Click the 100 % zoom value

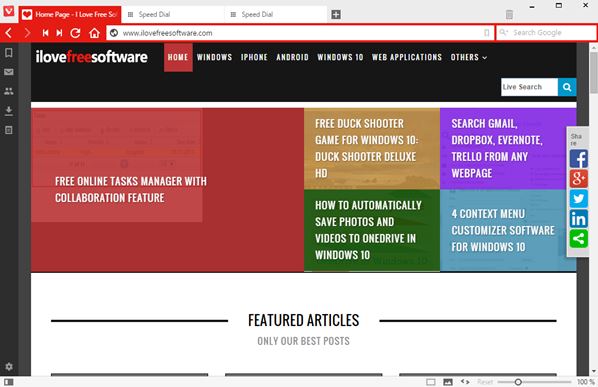[585, 382]
